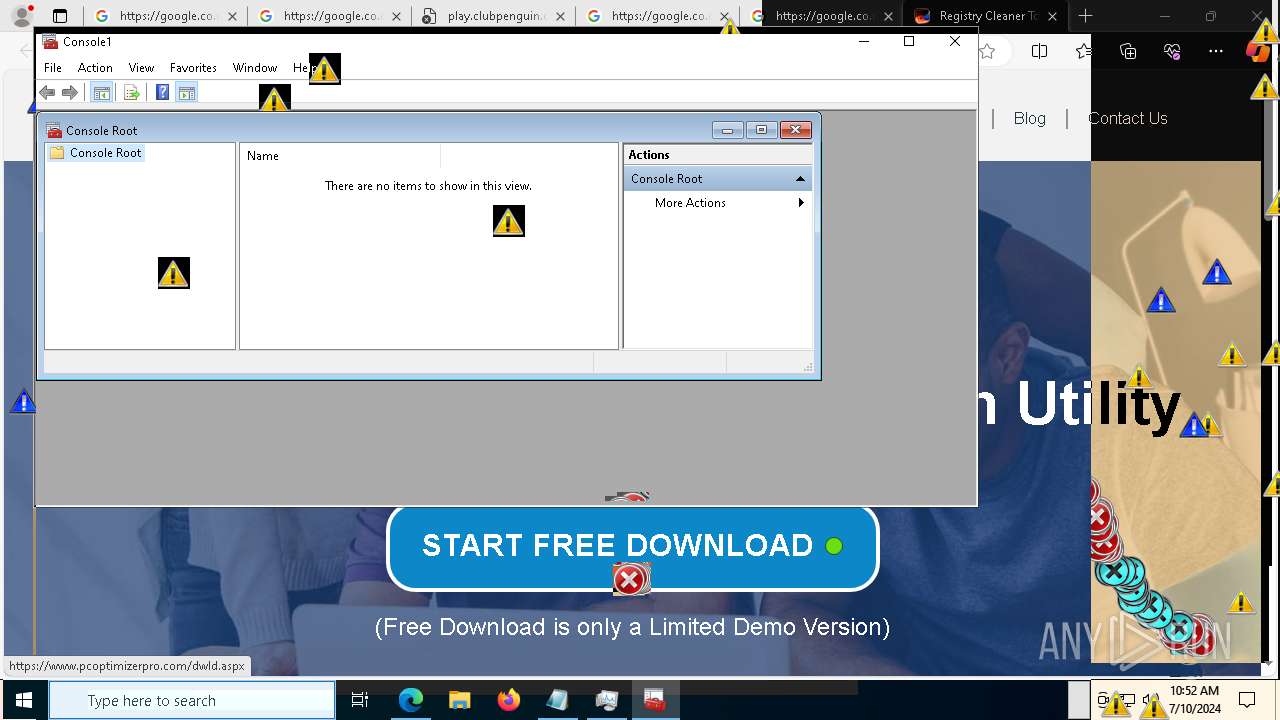
Task: Open Microsoft Edge from the taskbar
Action: pos(411,700)
